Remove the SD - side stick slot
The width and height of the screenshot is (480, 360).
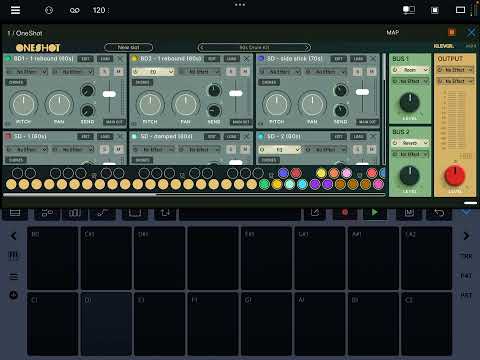(x=373, y=59)
